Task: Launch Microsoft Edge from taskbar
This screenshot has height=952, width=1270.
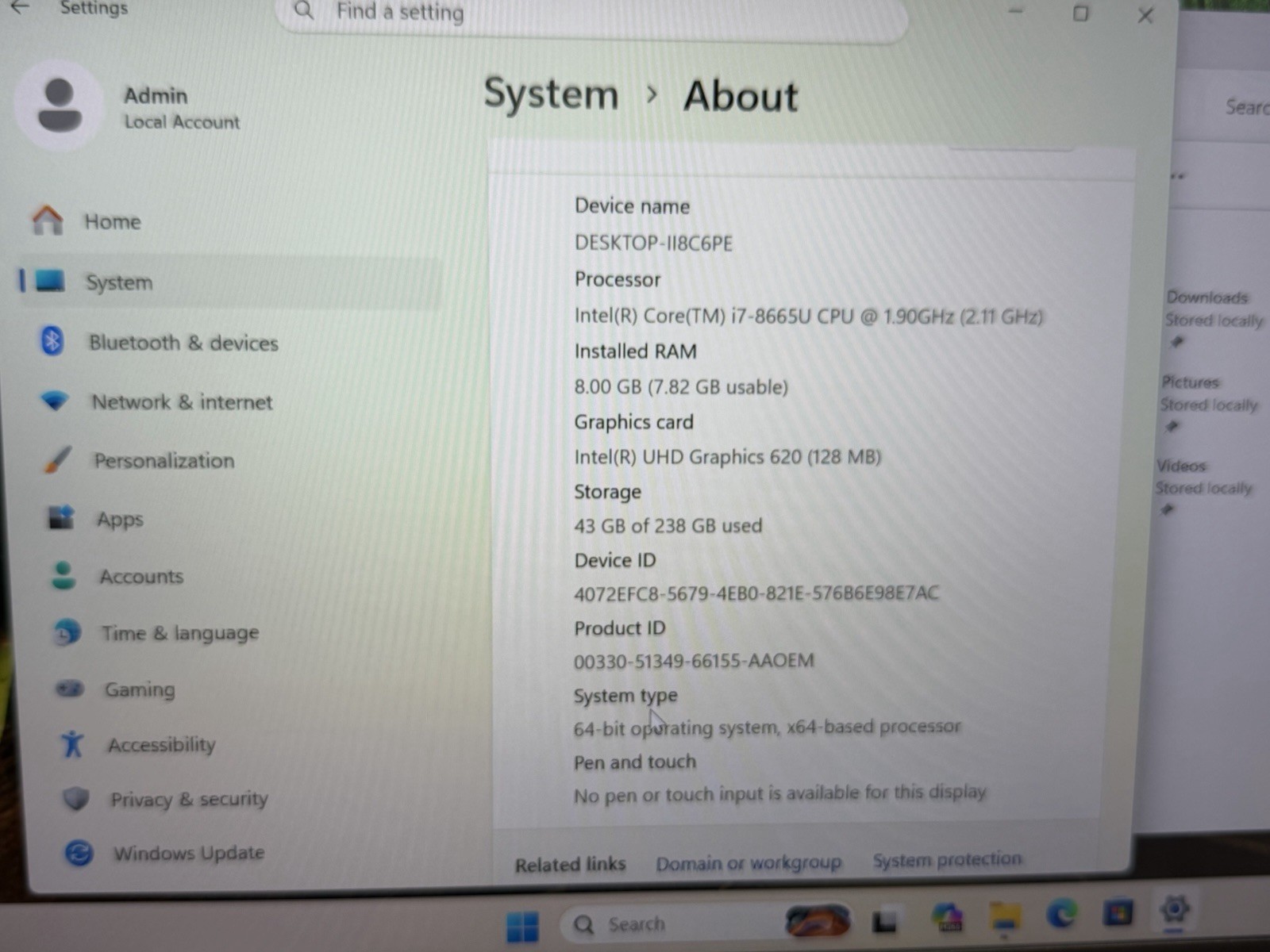Action: pyautogui.click(x=1062, y=915)
